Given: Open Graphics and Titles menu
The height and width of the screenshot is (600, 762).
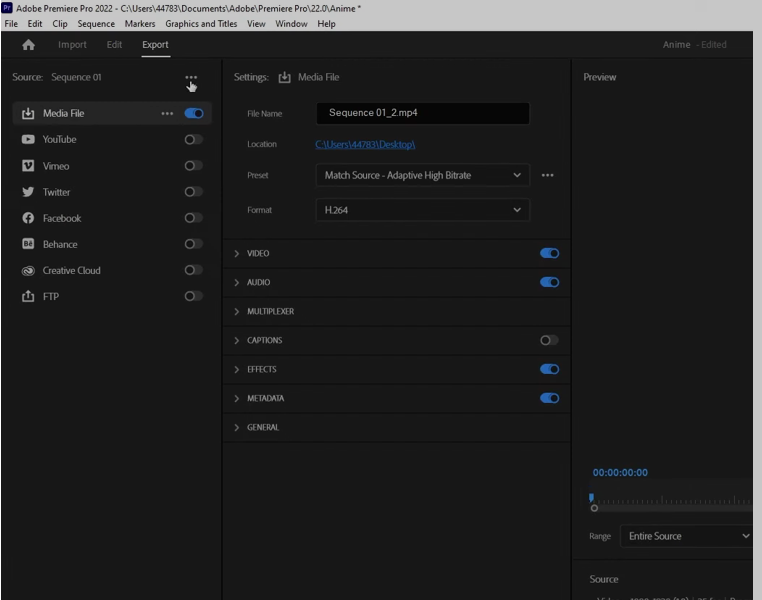Looking at the screenshot, I should [x=201, y=24].
